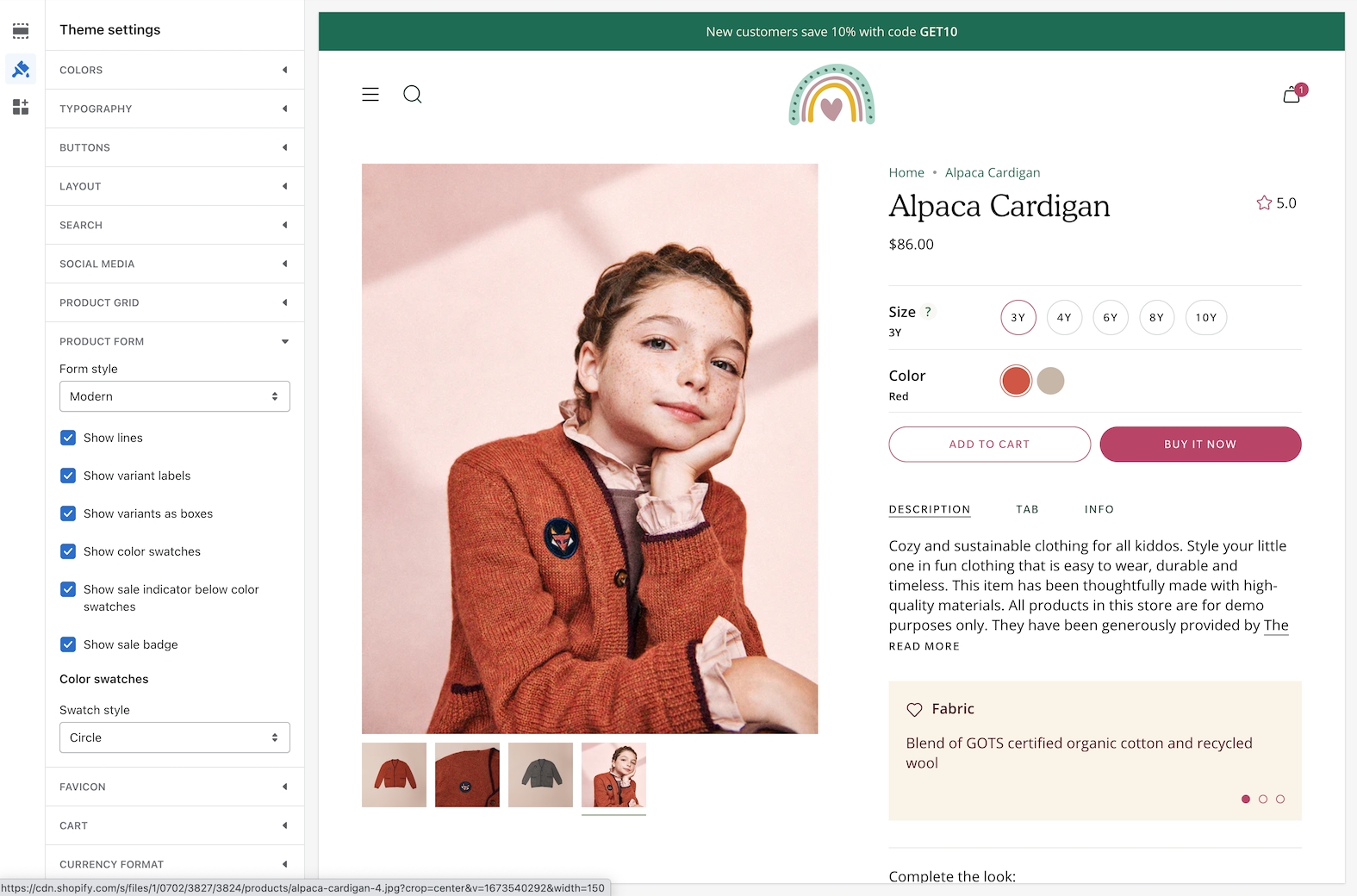The image size is (1357, 896).
Task: Open the Add apps blocks icon
Action: tap(21, 107)
